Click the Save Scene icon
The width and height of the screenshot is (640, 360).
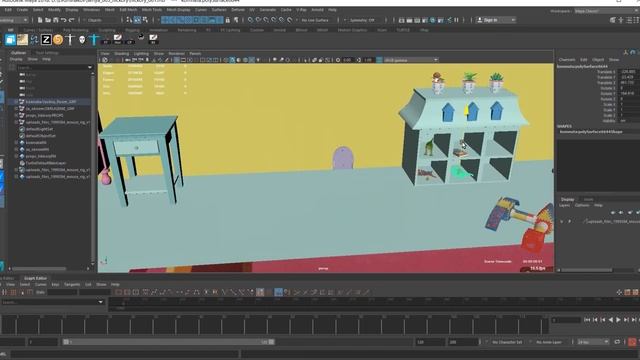(x=56, y=20)
